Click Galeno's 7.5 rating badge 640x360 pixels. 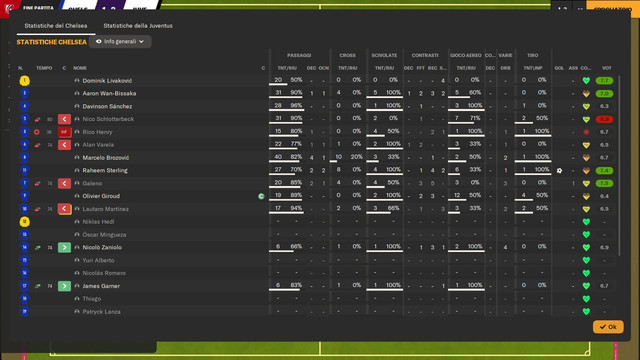coord(604,183)
